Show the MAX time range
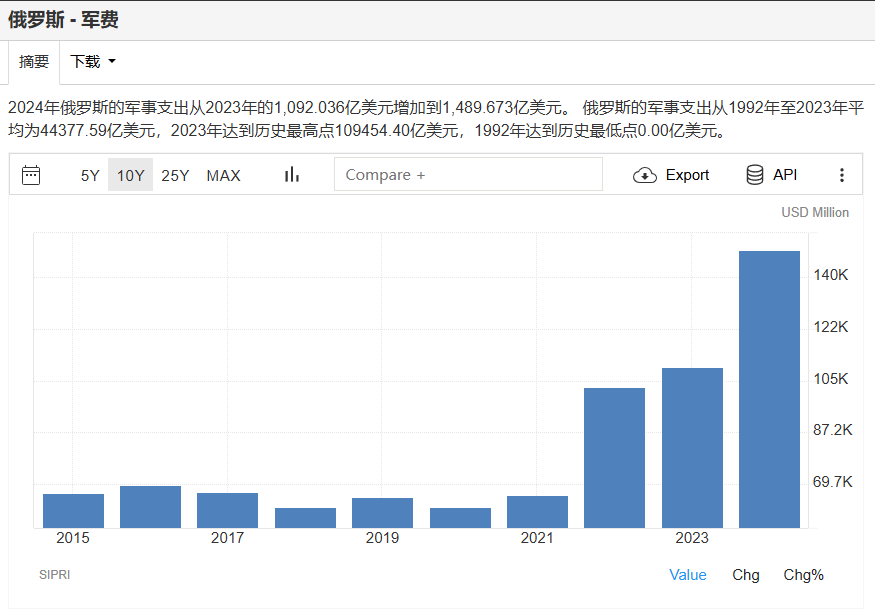Viewport: 875px width, 613px height. coord(223,175)
